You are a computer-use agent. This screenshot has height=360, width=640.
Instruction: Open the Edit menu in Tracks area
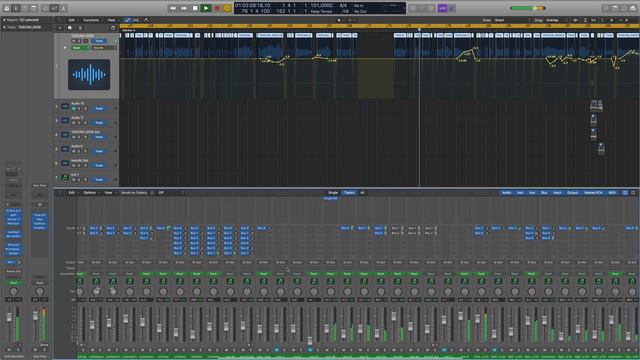tap(71, 20)
